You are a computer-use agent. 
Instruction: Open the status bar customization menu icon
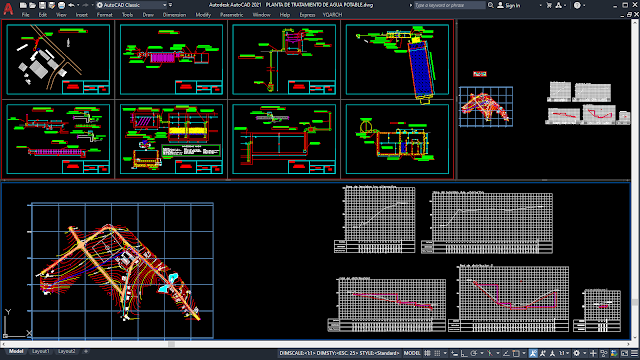tap(634, 353)
